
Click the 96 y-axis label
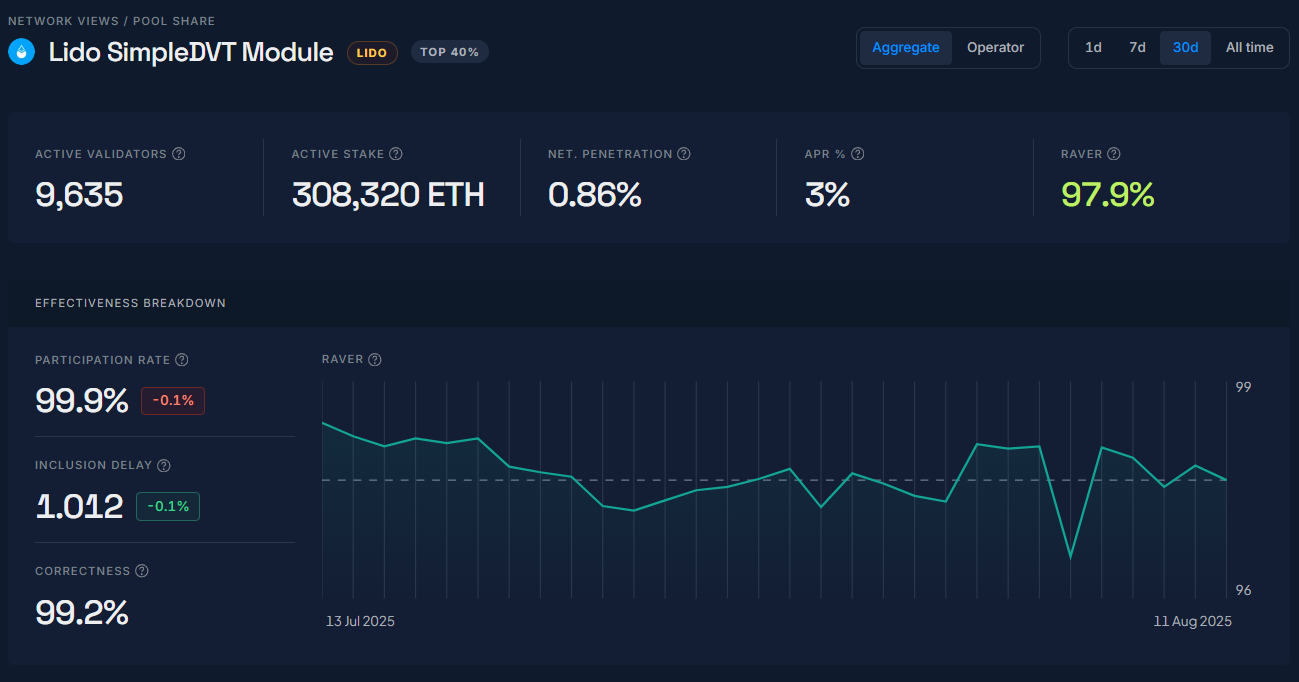[x=1243, y=590]
